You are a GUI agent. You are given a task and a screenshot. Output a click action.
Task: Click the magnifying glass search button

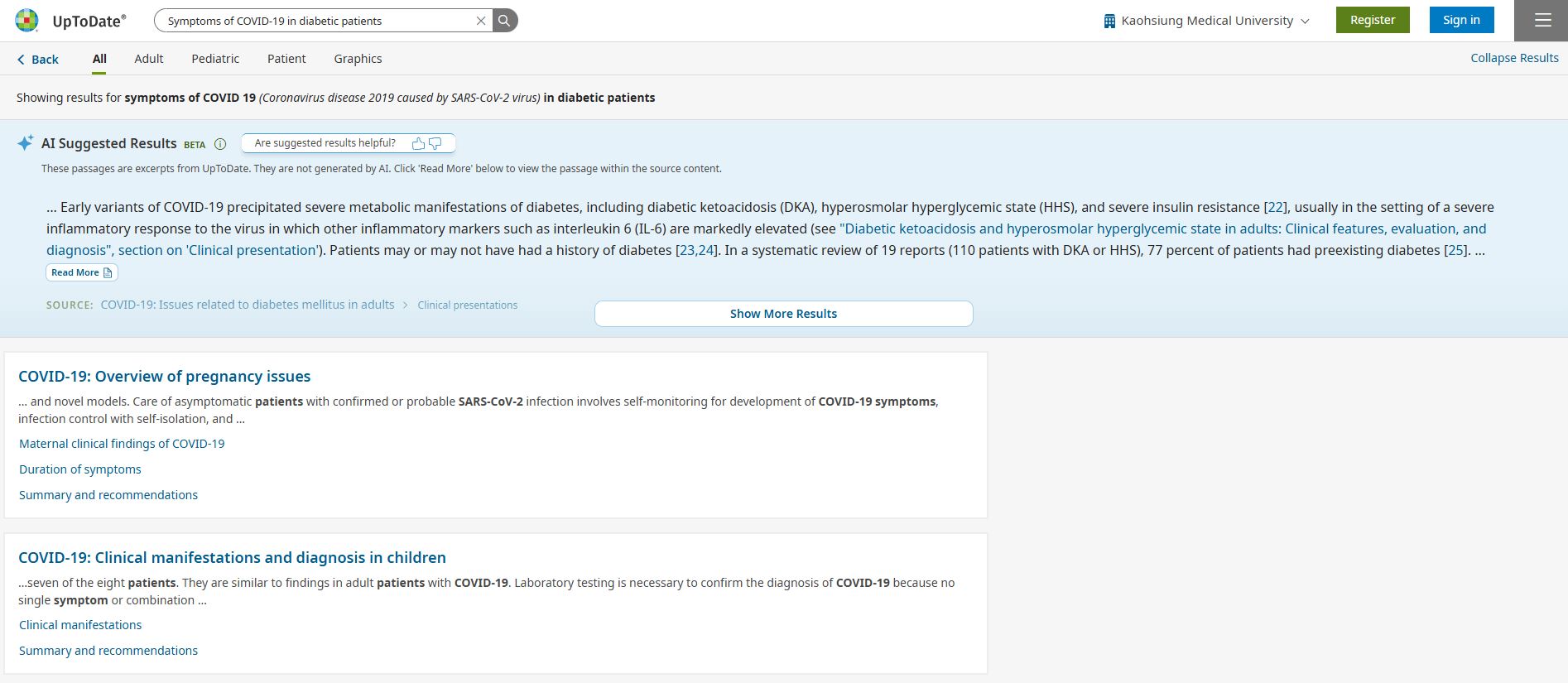(x=504, y=21)
